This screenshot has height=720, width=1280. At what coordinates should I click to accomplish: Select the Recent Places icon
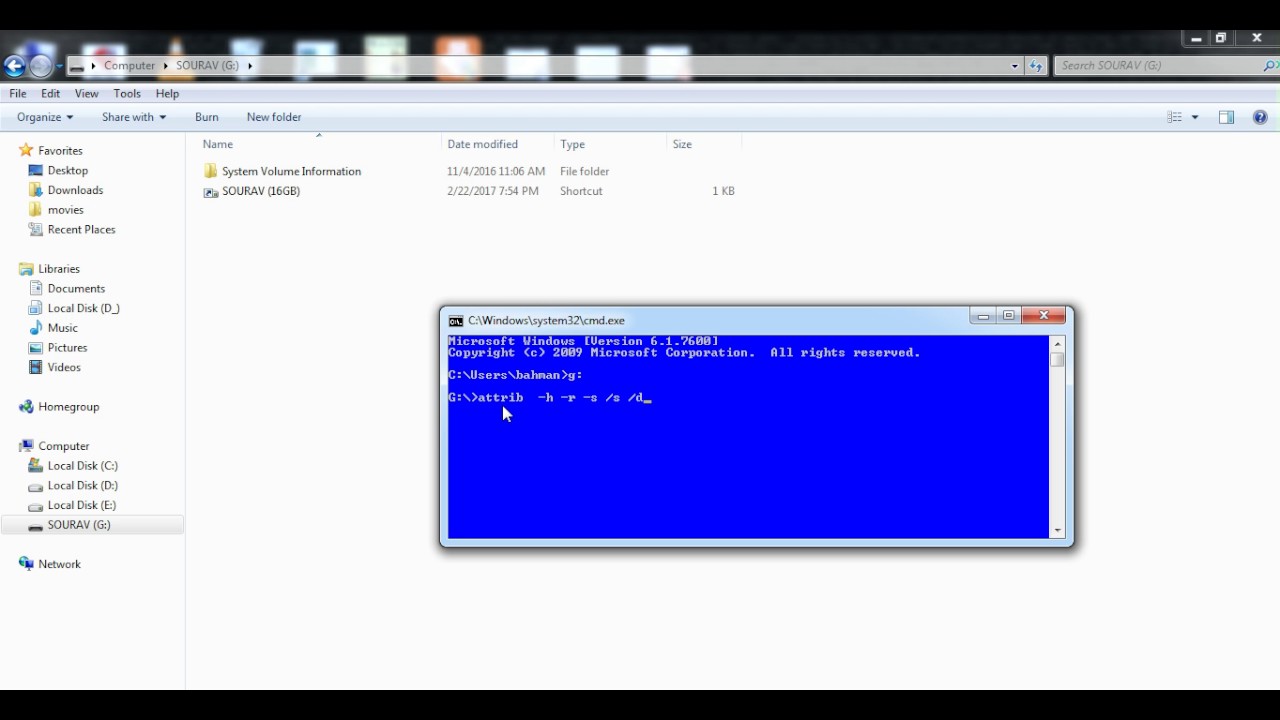point(36,229)
